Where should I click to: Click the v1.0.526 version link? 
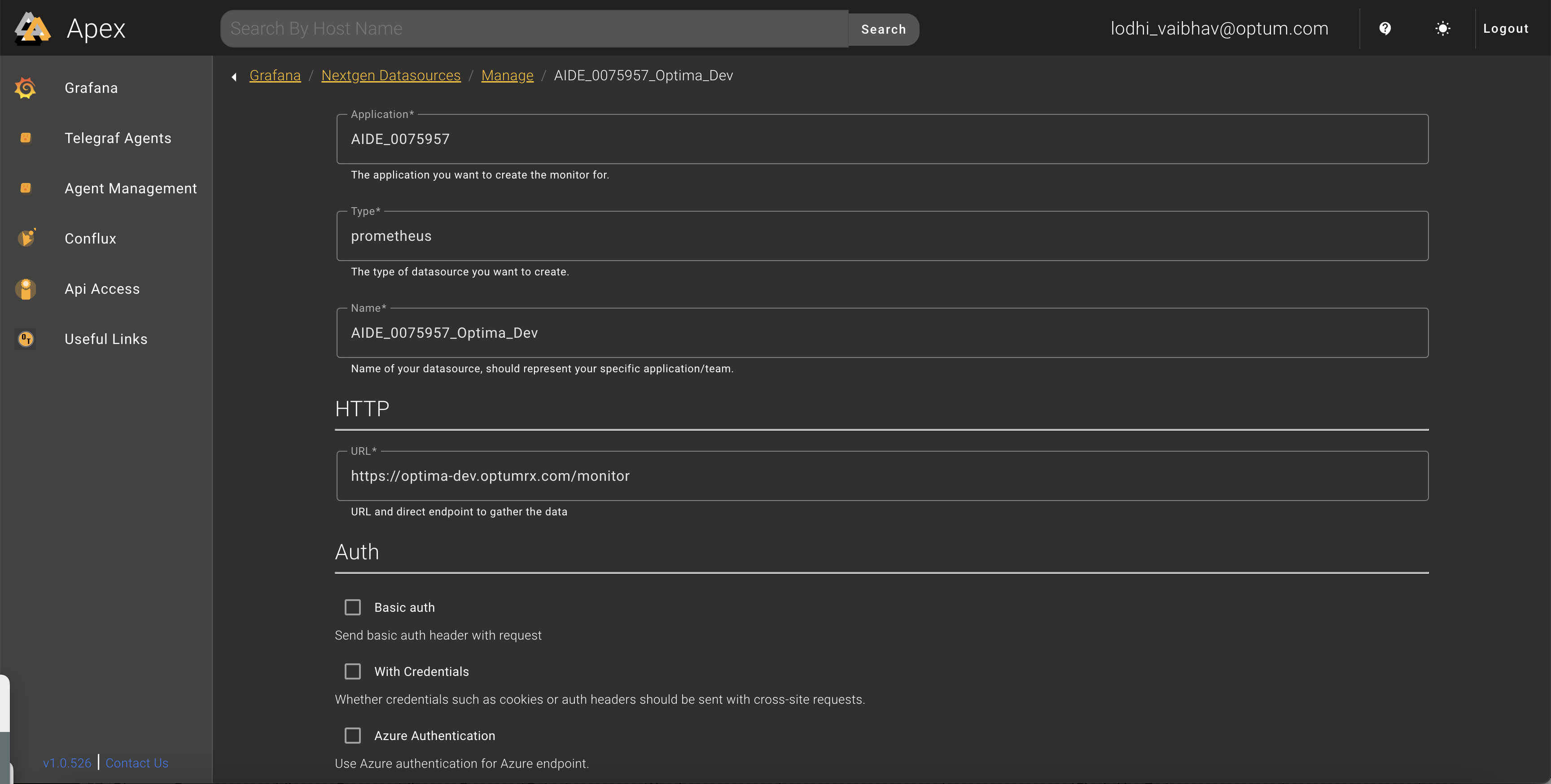[67, 763]
